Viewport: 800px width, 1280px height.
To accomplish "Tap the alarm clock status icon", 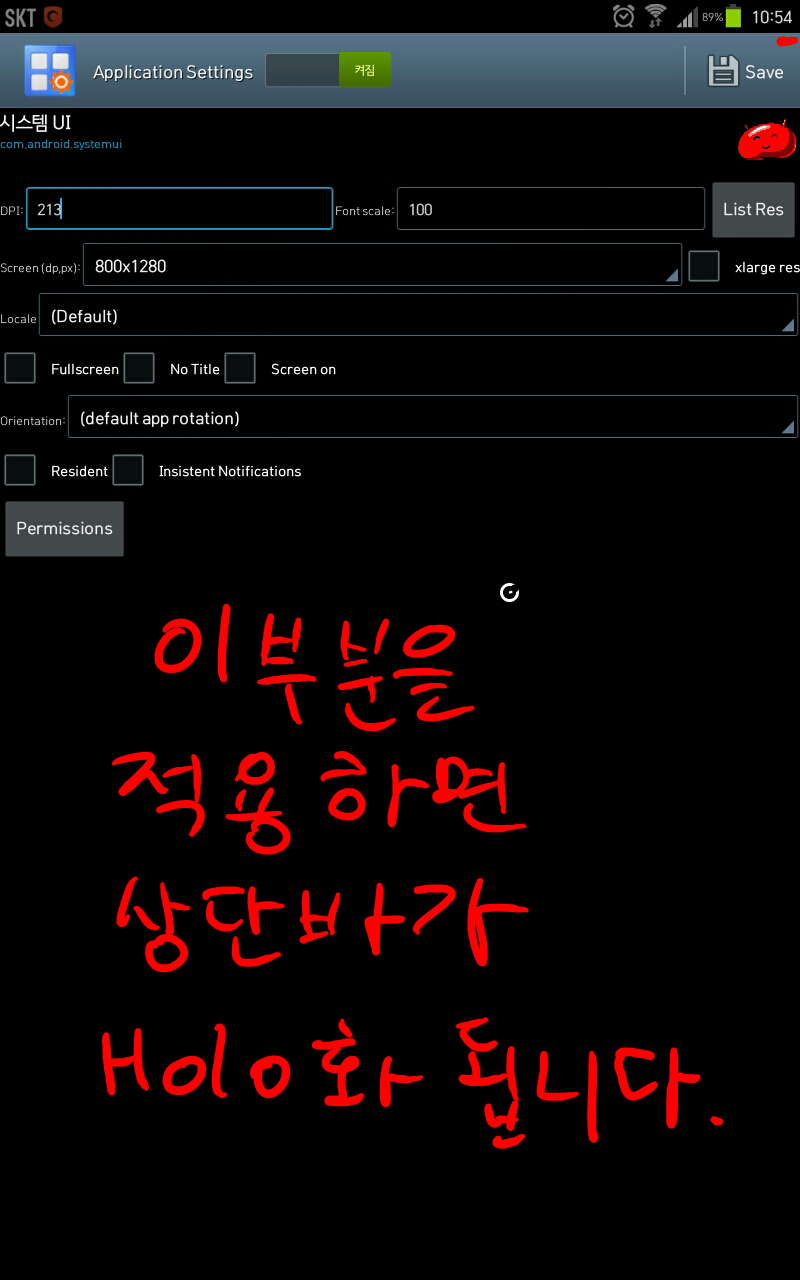I will tap(623, 16).
